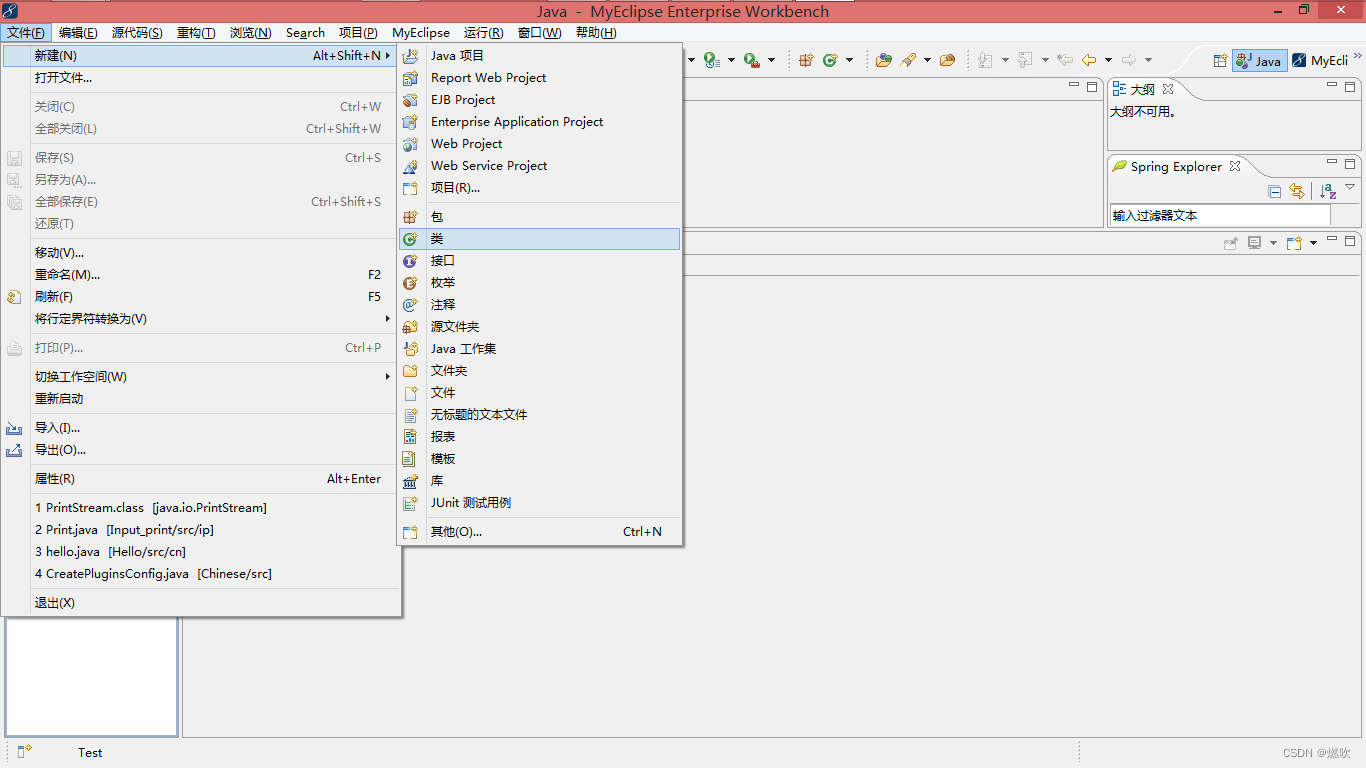Switch to the MyEcli perspective button
Screen dimensions: 1366x768
[x=1320, y=60]
